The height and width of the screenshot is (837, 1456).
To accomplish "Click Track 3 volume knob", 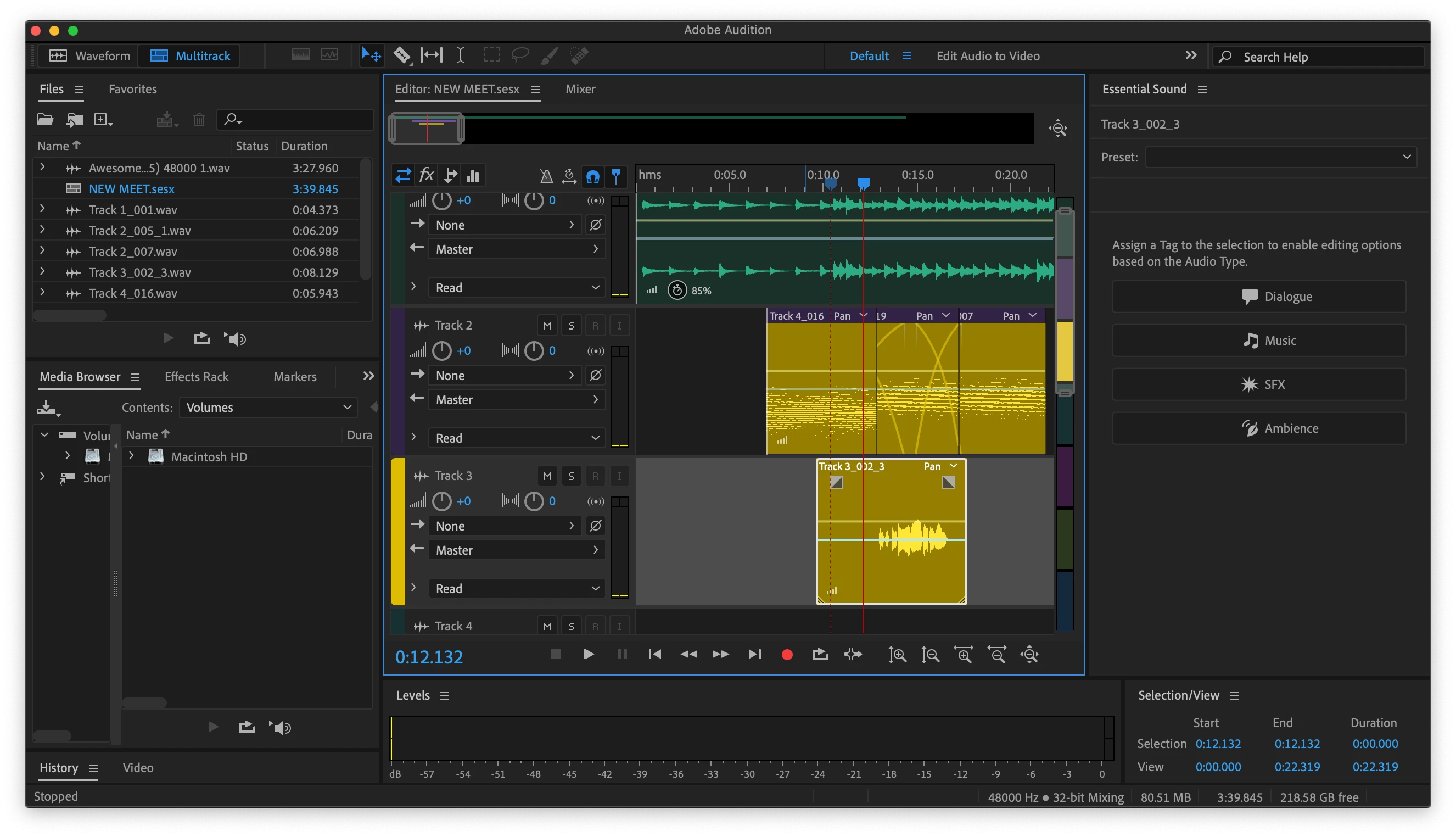I will tap(441, 501).
